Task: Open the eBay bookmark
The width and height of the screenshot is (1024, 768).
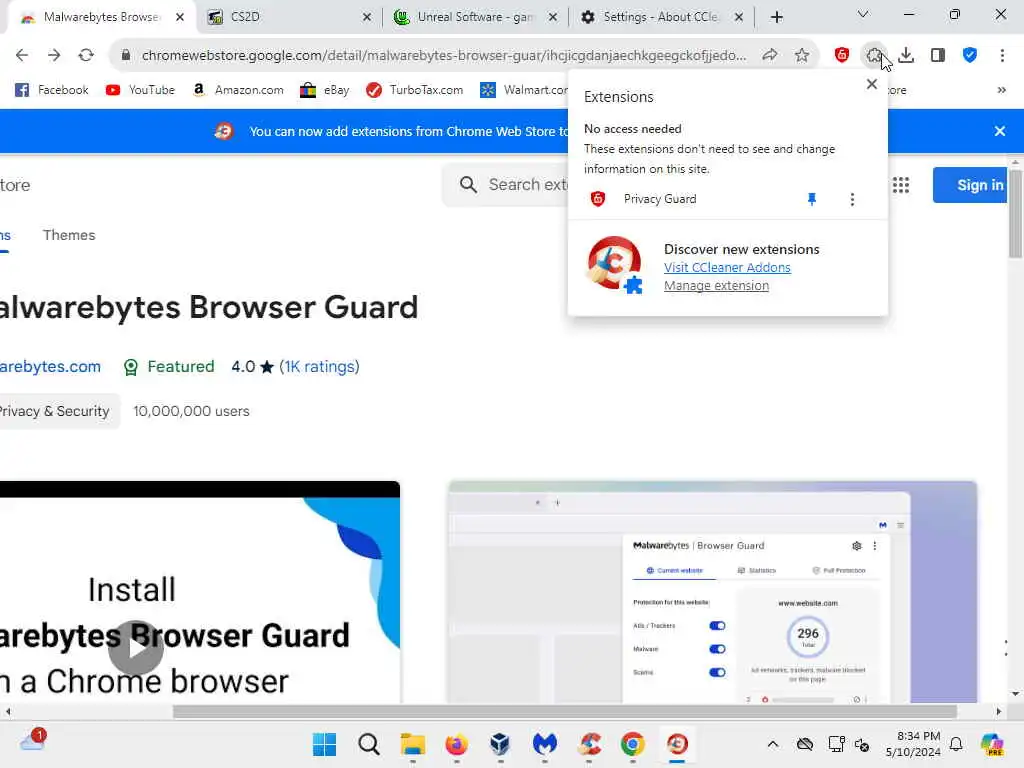Action: [325, 90]
